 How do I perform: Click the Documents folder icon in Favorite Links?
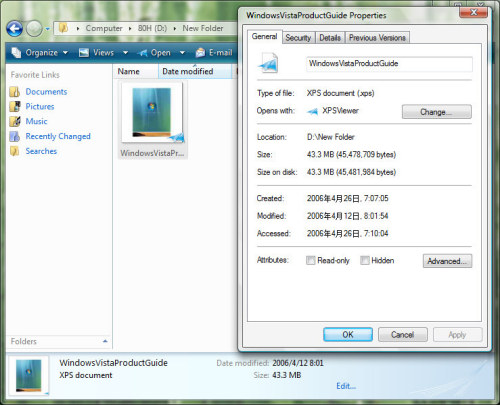(x=15, y=92)
